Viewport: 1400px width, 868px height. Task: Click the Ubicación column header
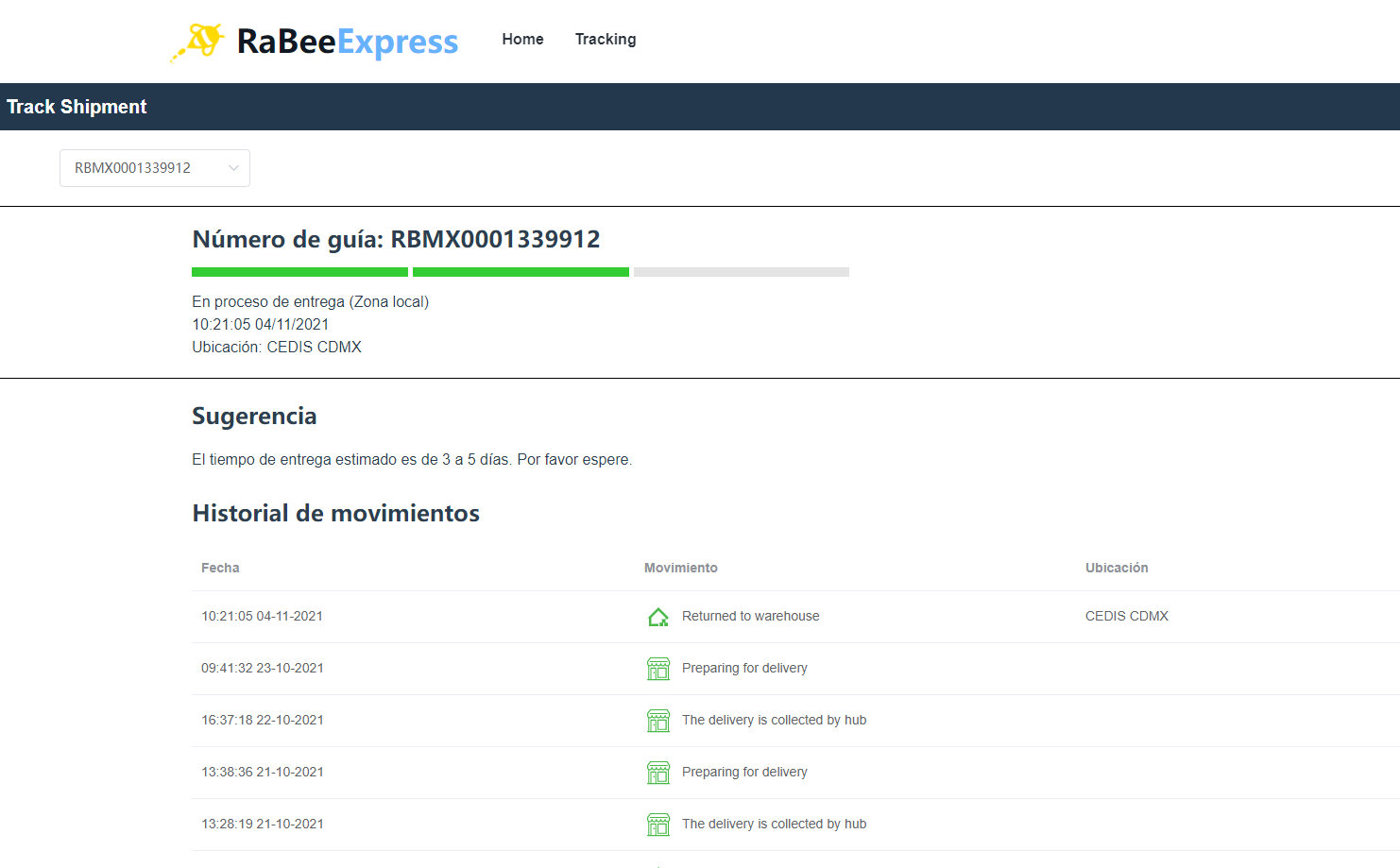coord(1117,568)
